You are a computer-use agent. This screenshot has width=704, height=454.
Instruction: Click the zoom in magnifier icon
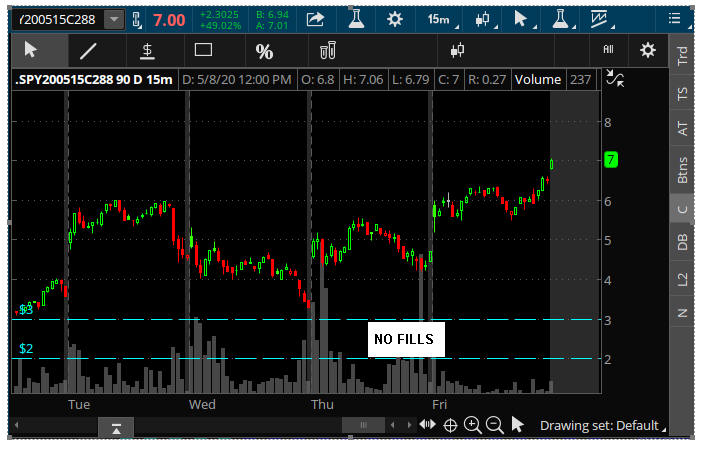click(472, 425)
